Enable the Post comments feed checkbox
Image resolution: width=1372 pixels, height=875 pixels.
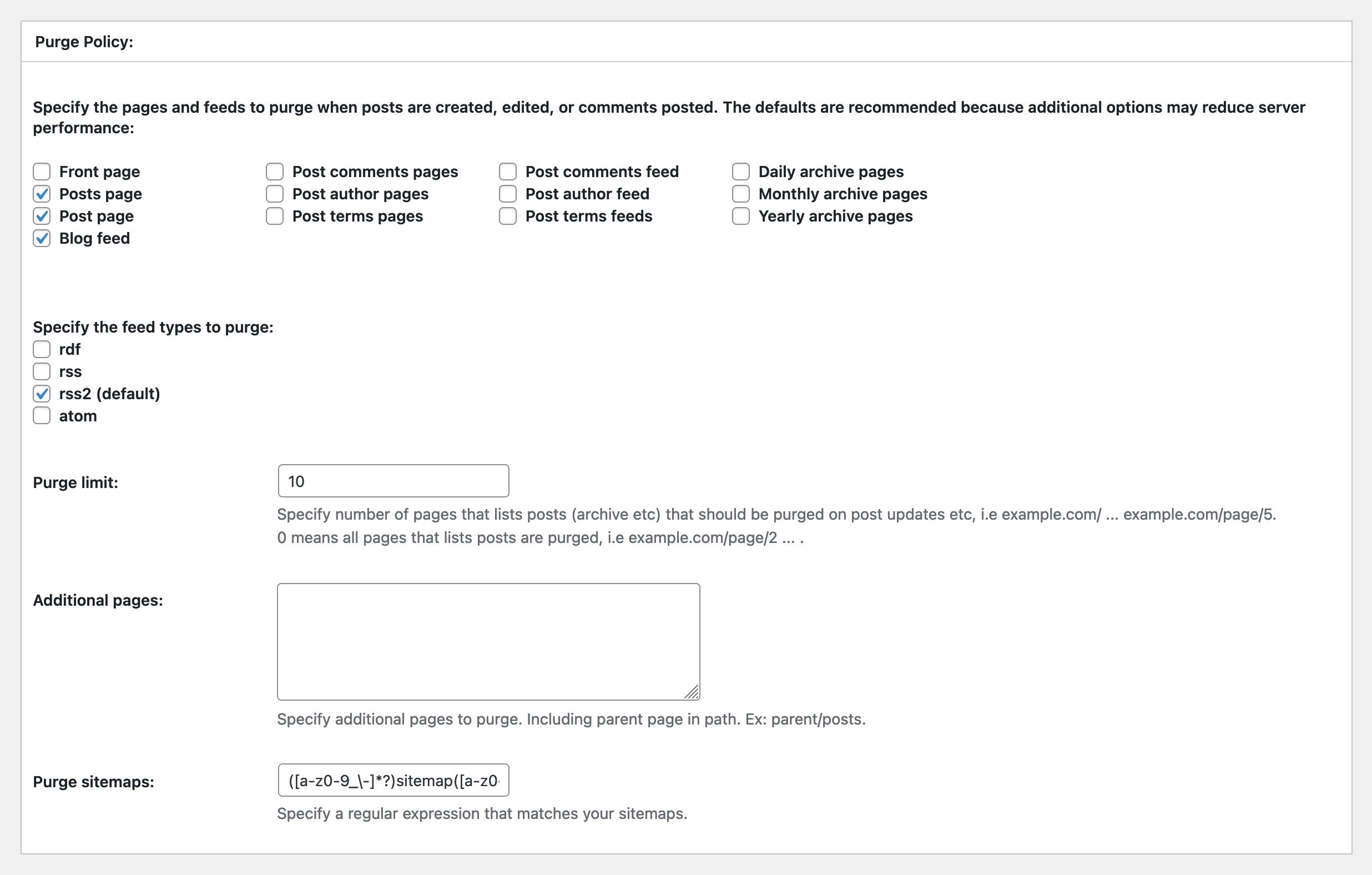[508, 172]
